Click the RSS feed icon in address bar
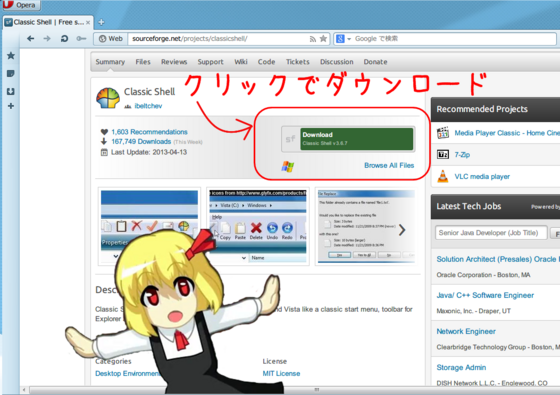Screen dimensions: 560x395 pyautogui.click(x=313, y=39)
